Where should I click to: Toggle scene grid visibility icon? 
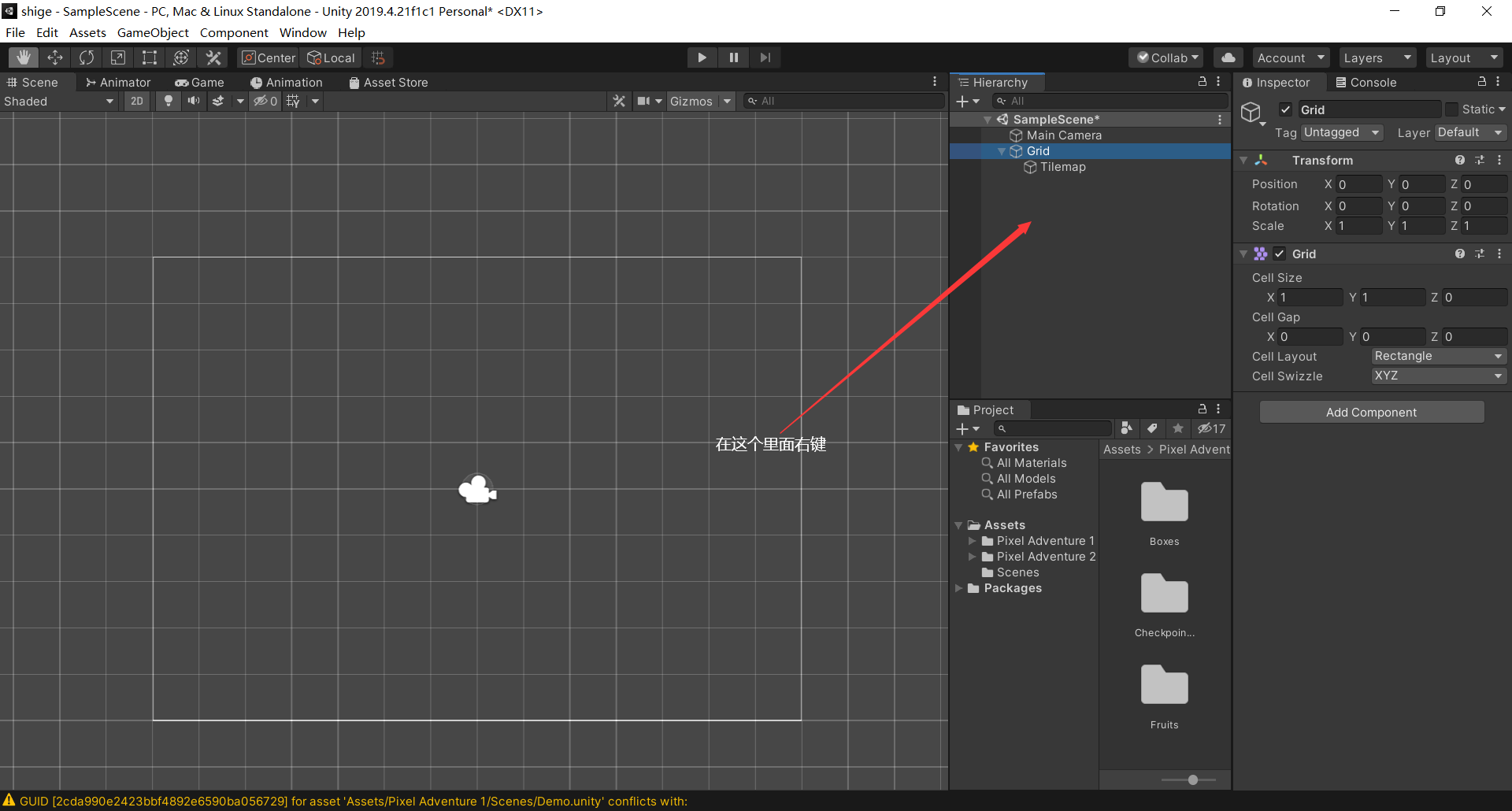point(293,101)
